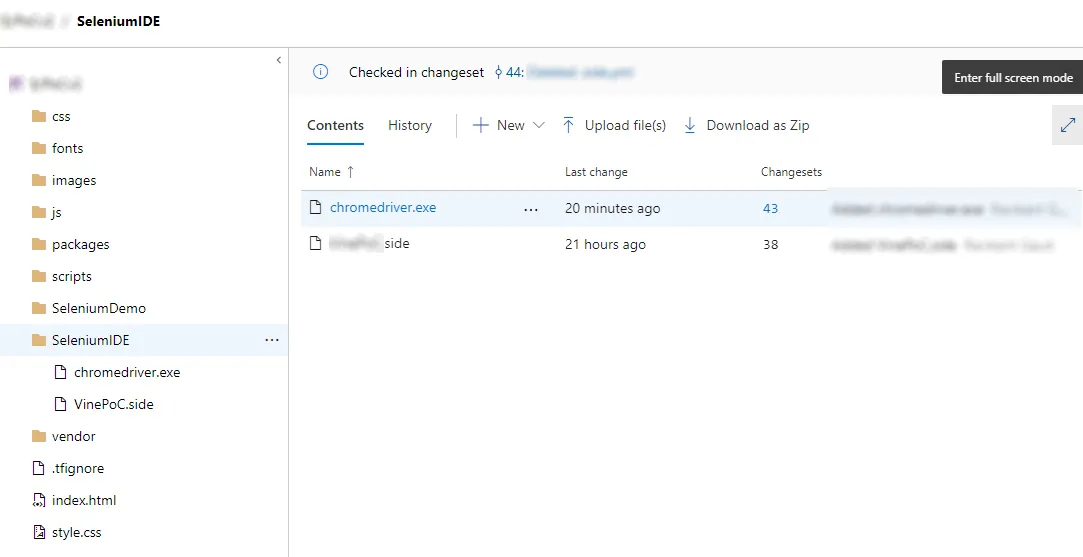Switch to the History tab
This screenshot has height=557, width=1083.
(410, 125)
